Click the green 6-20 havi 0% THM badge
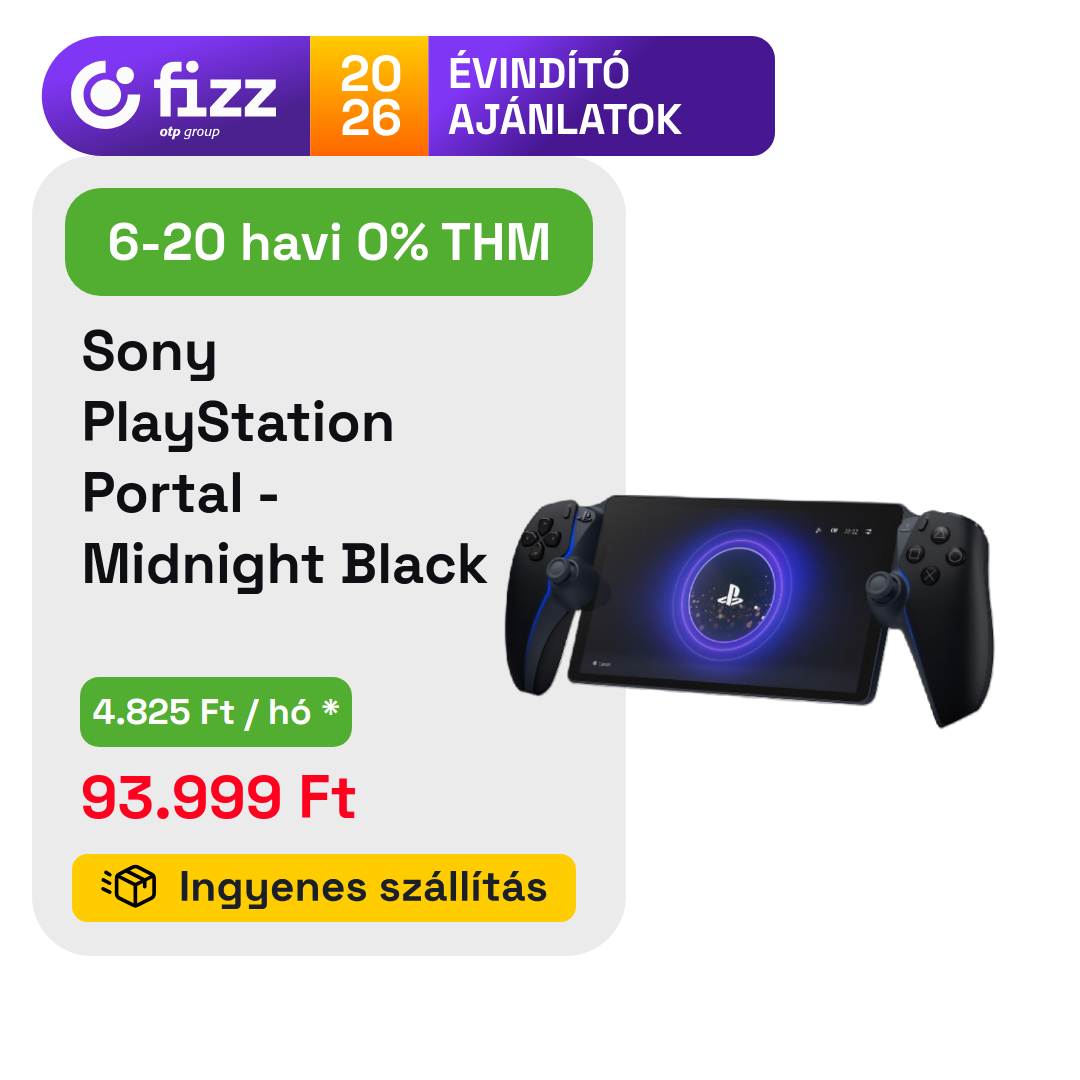The width and height of the screenshot is (1080, 1080). (x=329, y=242)
